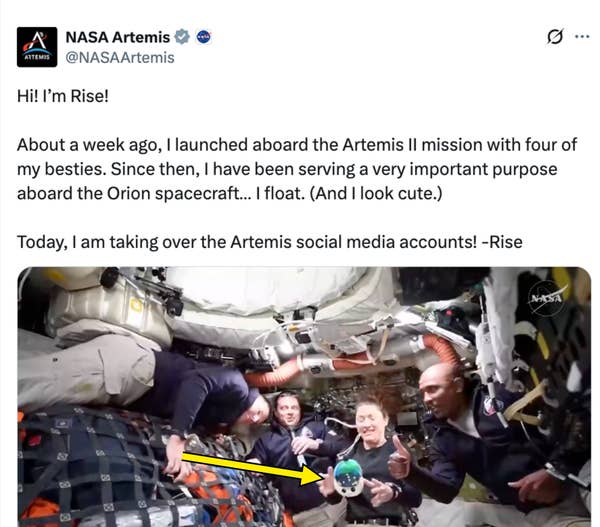Click the NASA Artemis profile avatar
This screenshot has width=600, height=527.
click(x=37, y=47)
